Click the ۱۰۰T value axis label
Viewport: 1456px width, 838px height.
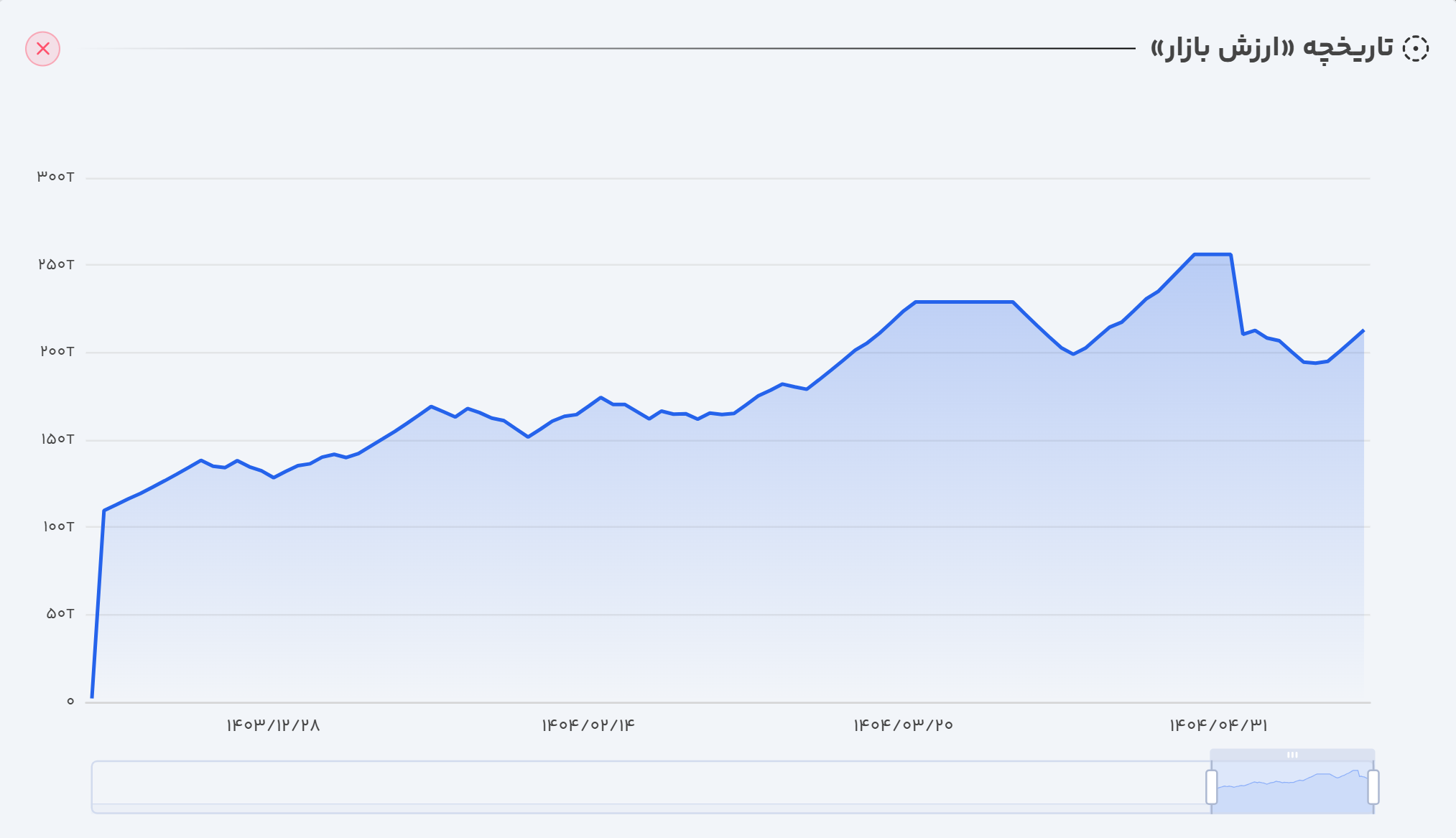(58, 526)
